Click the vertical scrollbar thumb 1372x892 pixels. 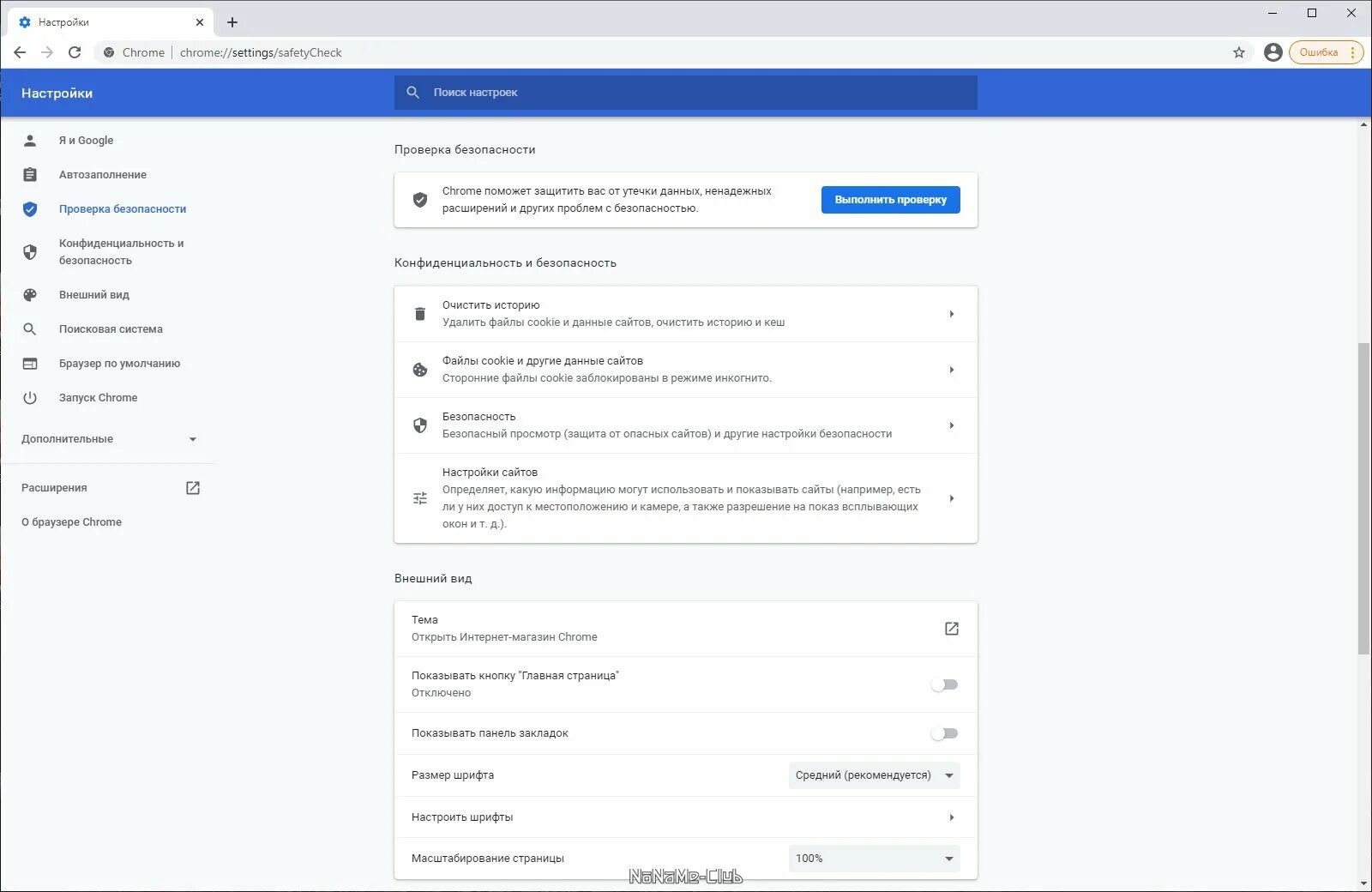pos(1364,498)
